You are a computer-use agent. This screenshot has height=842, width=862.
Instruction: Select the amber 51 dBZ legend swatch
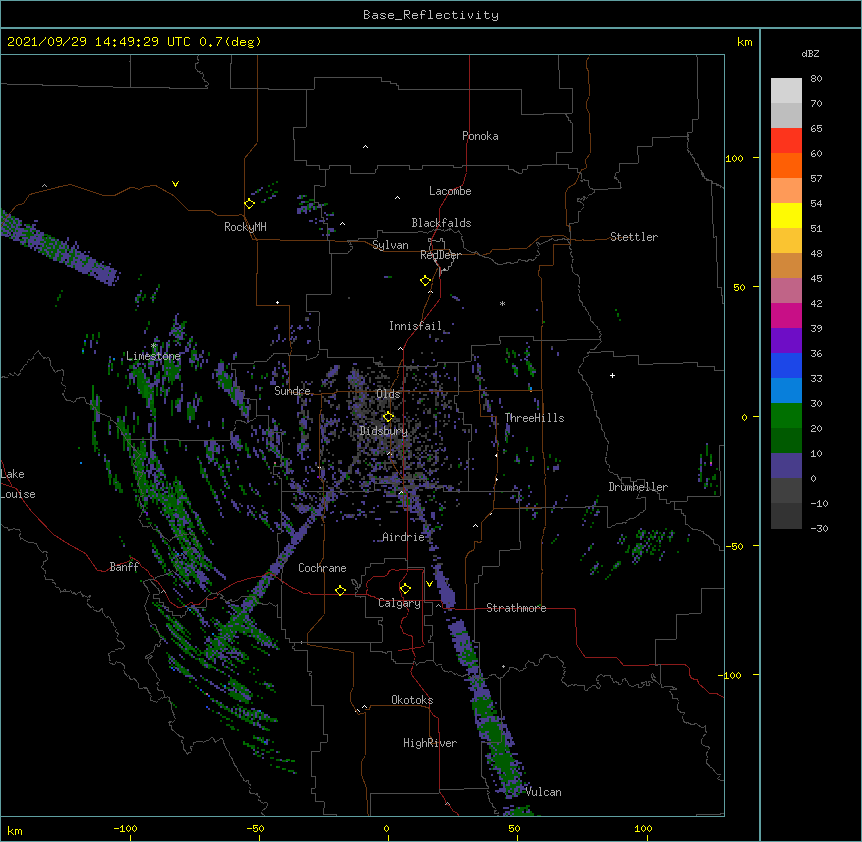click(786, 241)
